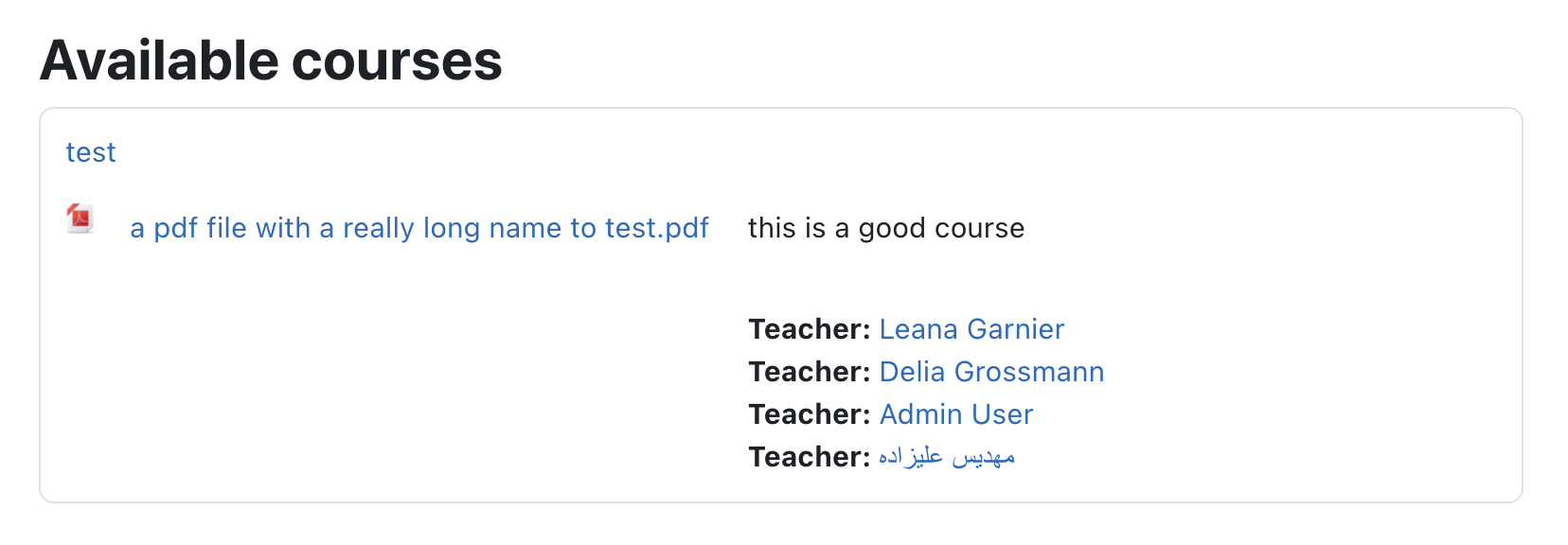Select the Admin User teacher link
The height and width of the screenshot is (545, 1568).
[956, 414]
